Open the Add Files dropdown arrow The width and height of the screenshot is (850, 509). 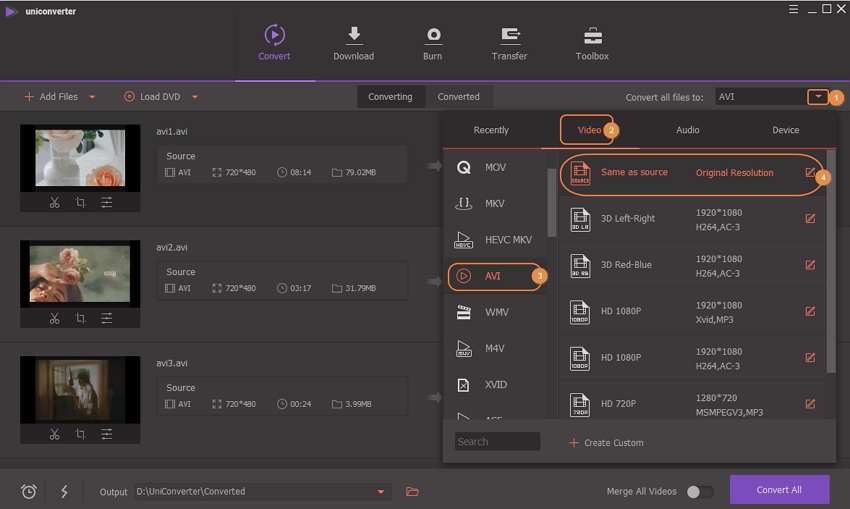[92, 97]
